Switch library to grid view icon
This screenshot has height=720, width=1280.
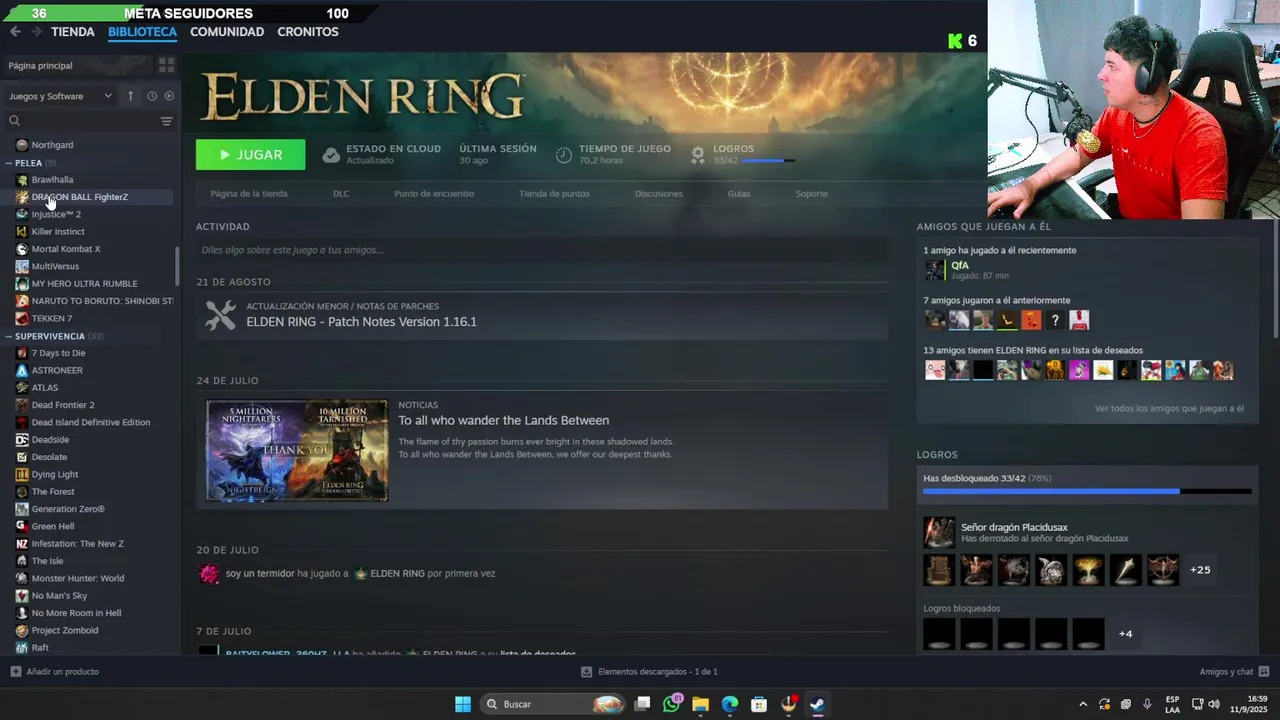[166, 65]
